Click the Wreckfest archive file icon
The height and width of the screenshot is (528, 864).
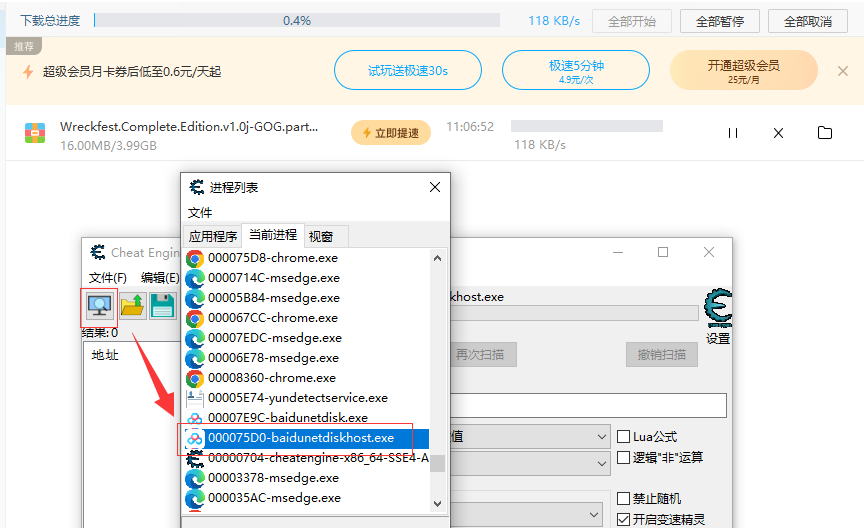(x=35, y=133)
